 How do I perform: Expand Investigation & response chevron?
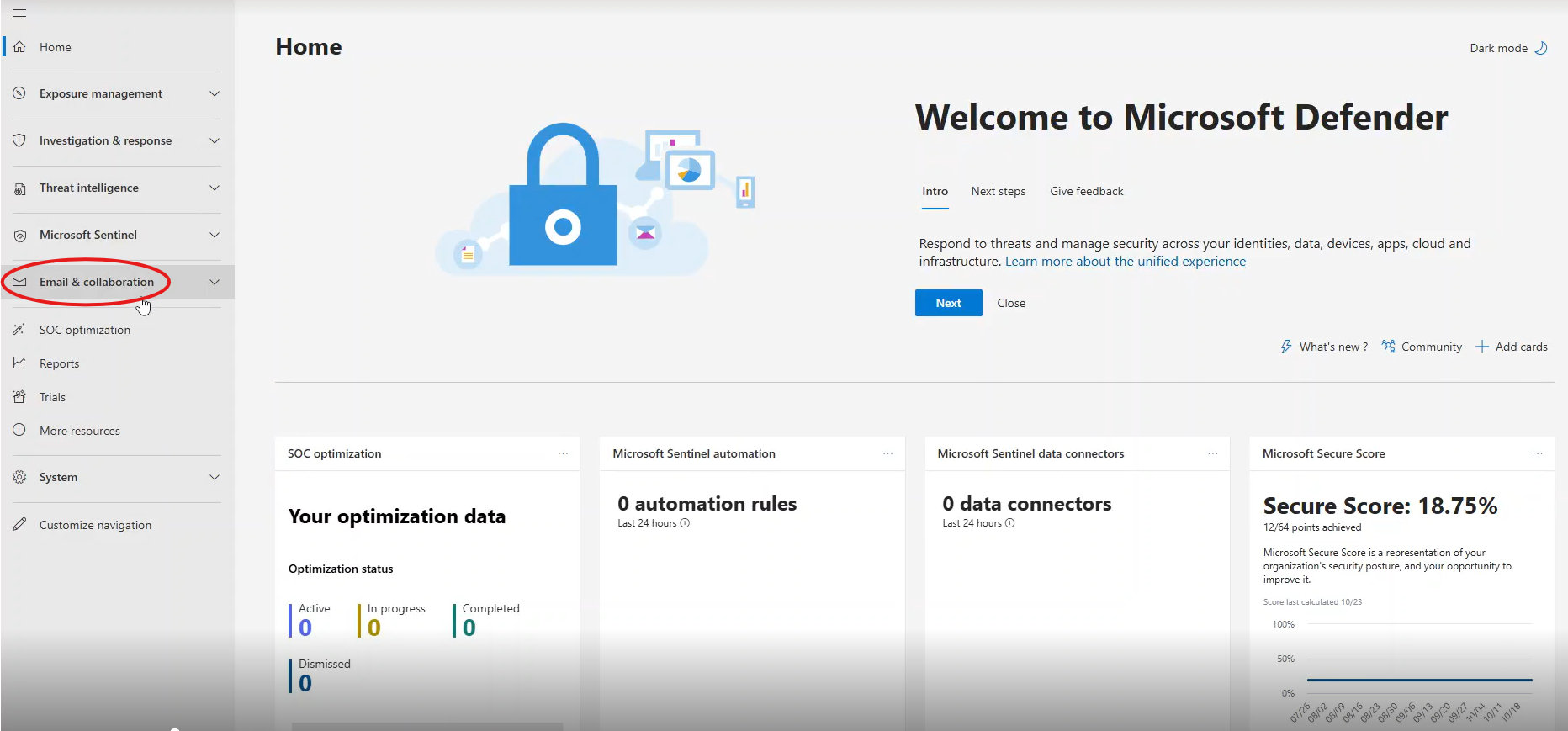pyautogui.click(x=215, y=140)
